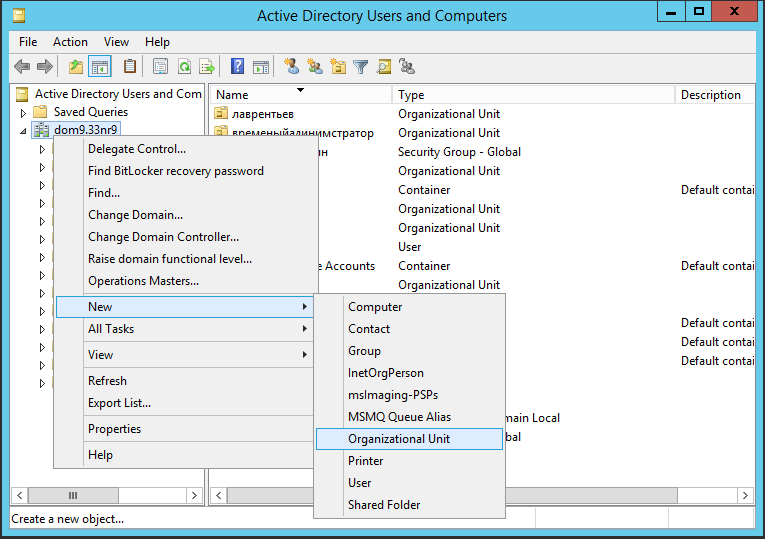Screen dimensions: 765x539
Task: Open Properties from the context menu
Action: pyautogui.click(x=184, y=429)
